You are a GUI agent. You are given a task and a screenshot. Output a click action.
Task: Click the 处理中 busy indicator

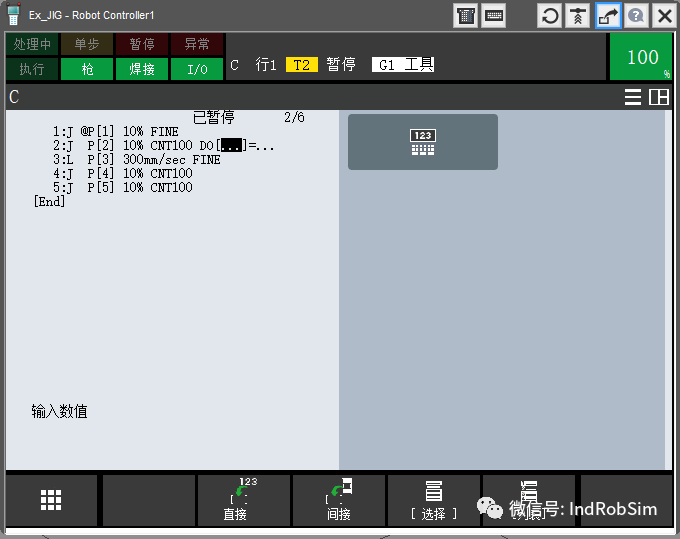pyautogui.click(x=32, y=44)
